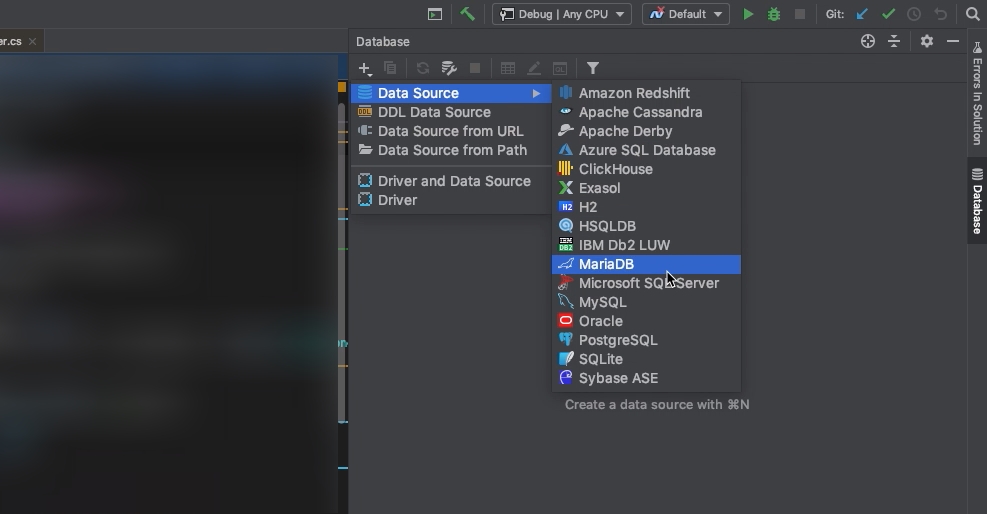Select Sybase ASE data source
The width and height of the screenshot is (987, 514).
(x=646, y=378)
